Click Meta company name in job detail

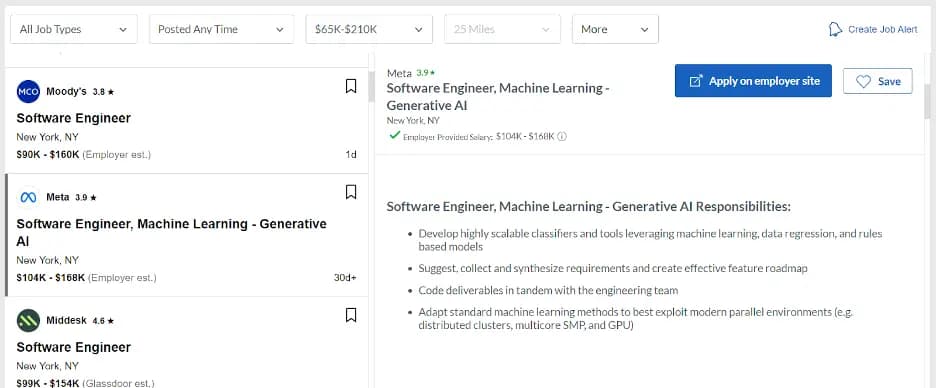tap(399, 73)
